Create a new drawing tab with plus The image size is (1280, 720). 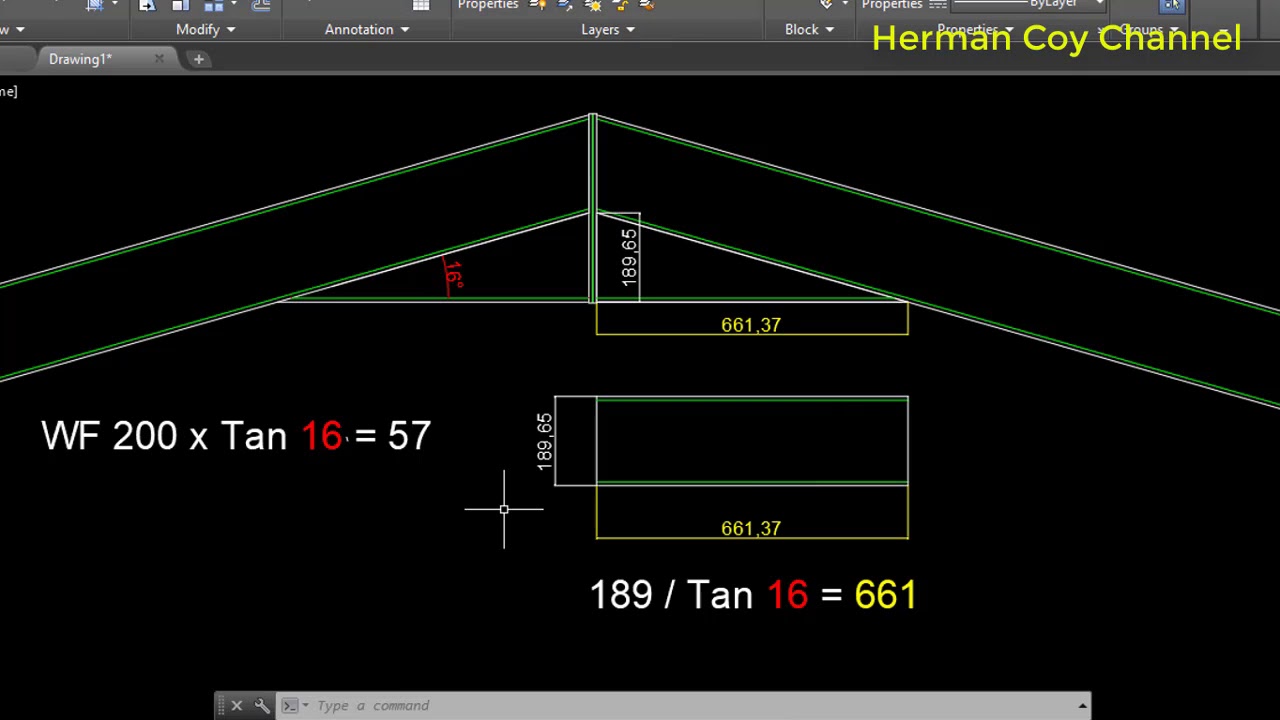click(x=198, y=59)
